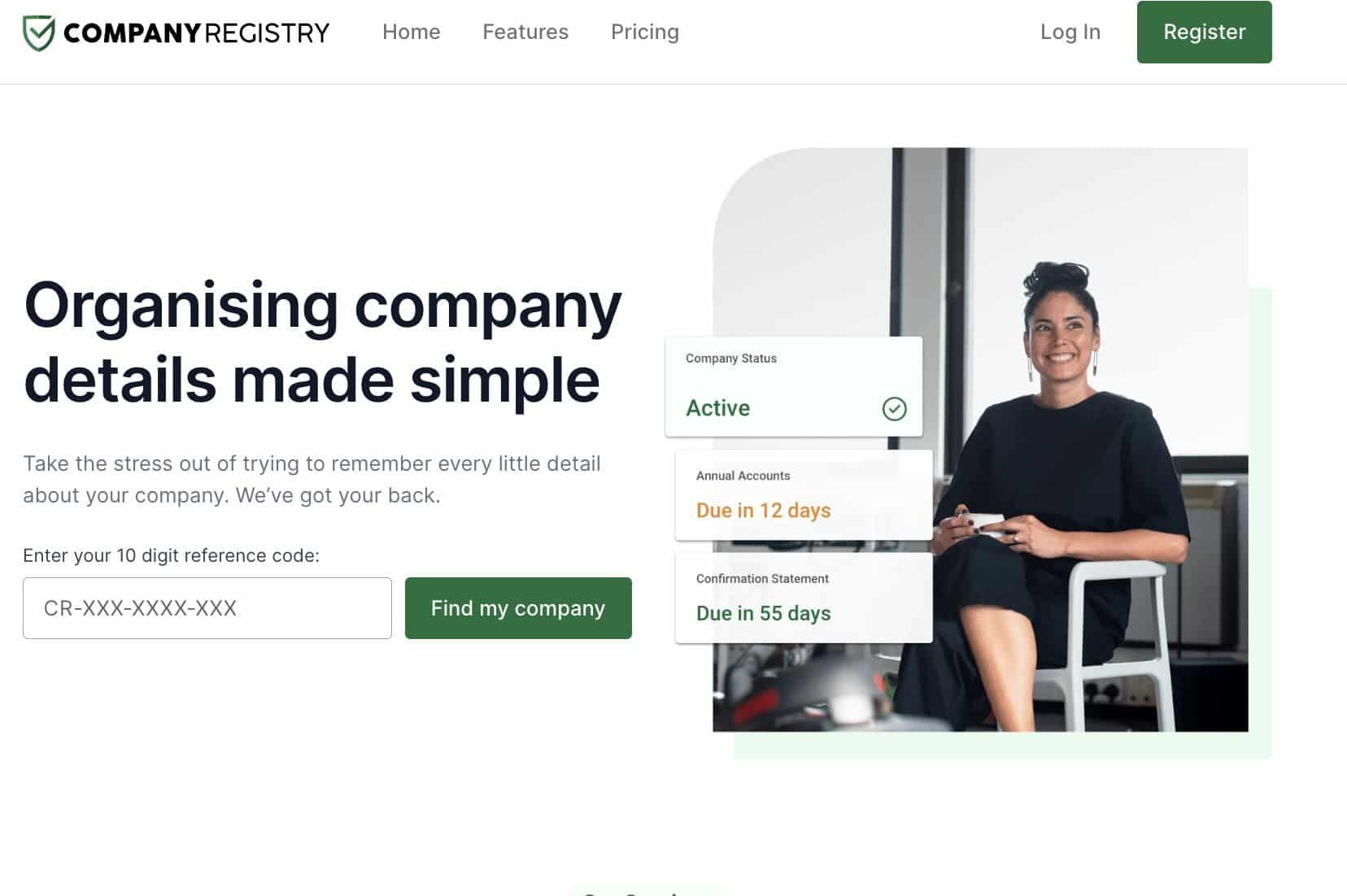Screen dimensions: 1347x896
Task: Click the COMPANY REGISTRY wordmark
Action: (x=196, y=33)
